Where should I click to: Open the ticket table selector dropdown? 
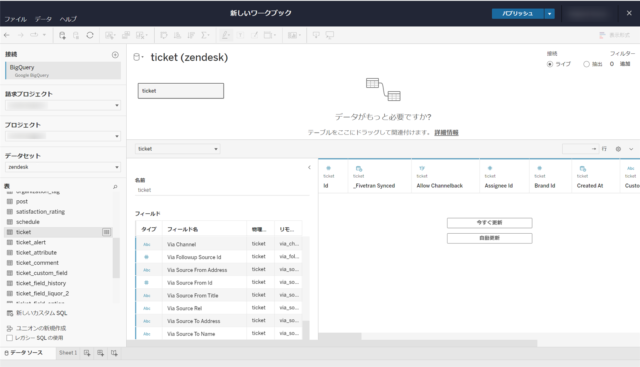click(x=178, y=149)
